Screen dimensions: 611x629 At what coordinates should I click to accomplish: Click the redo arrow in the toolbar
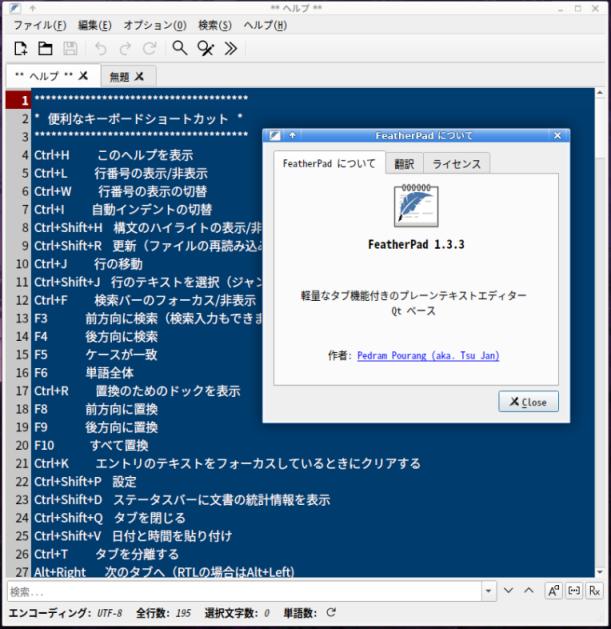click(125, 49)
